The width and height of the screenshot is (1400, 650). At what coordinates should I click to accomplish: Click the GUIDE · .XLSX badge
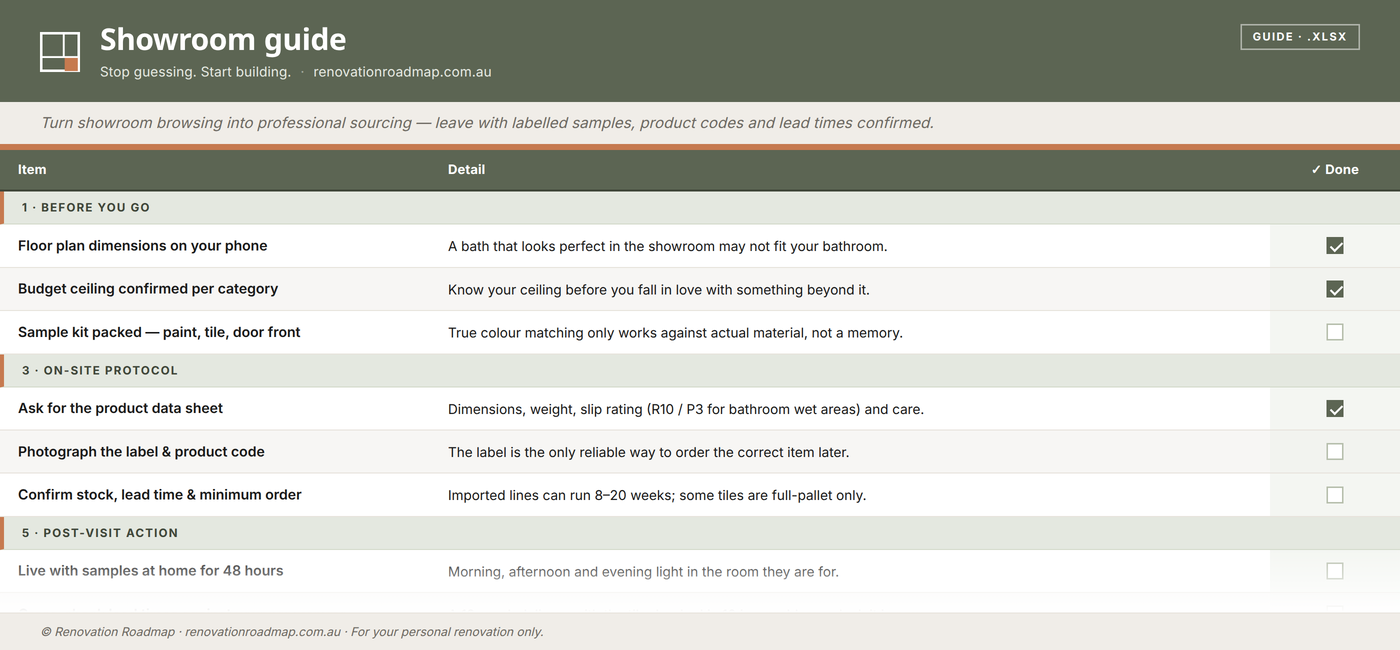[x=1300, y=37]
